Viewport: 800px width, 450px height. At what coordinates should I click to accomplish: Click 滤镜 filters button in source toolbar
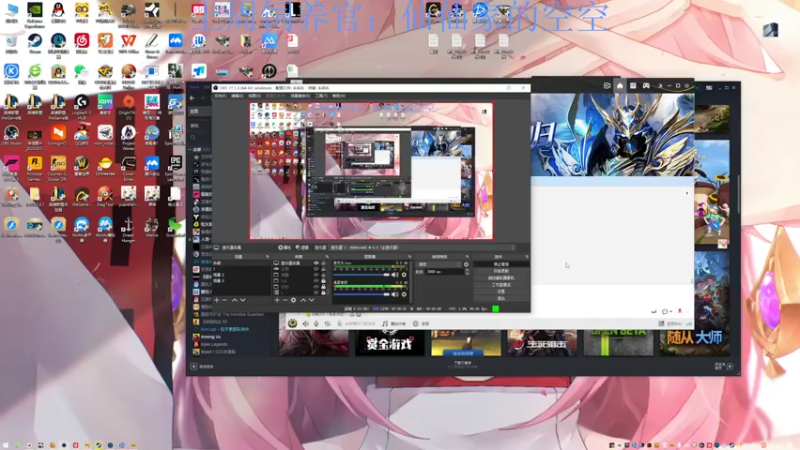[x=302, y=247]
